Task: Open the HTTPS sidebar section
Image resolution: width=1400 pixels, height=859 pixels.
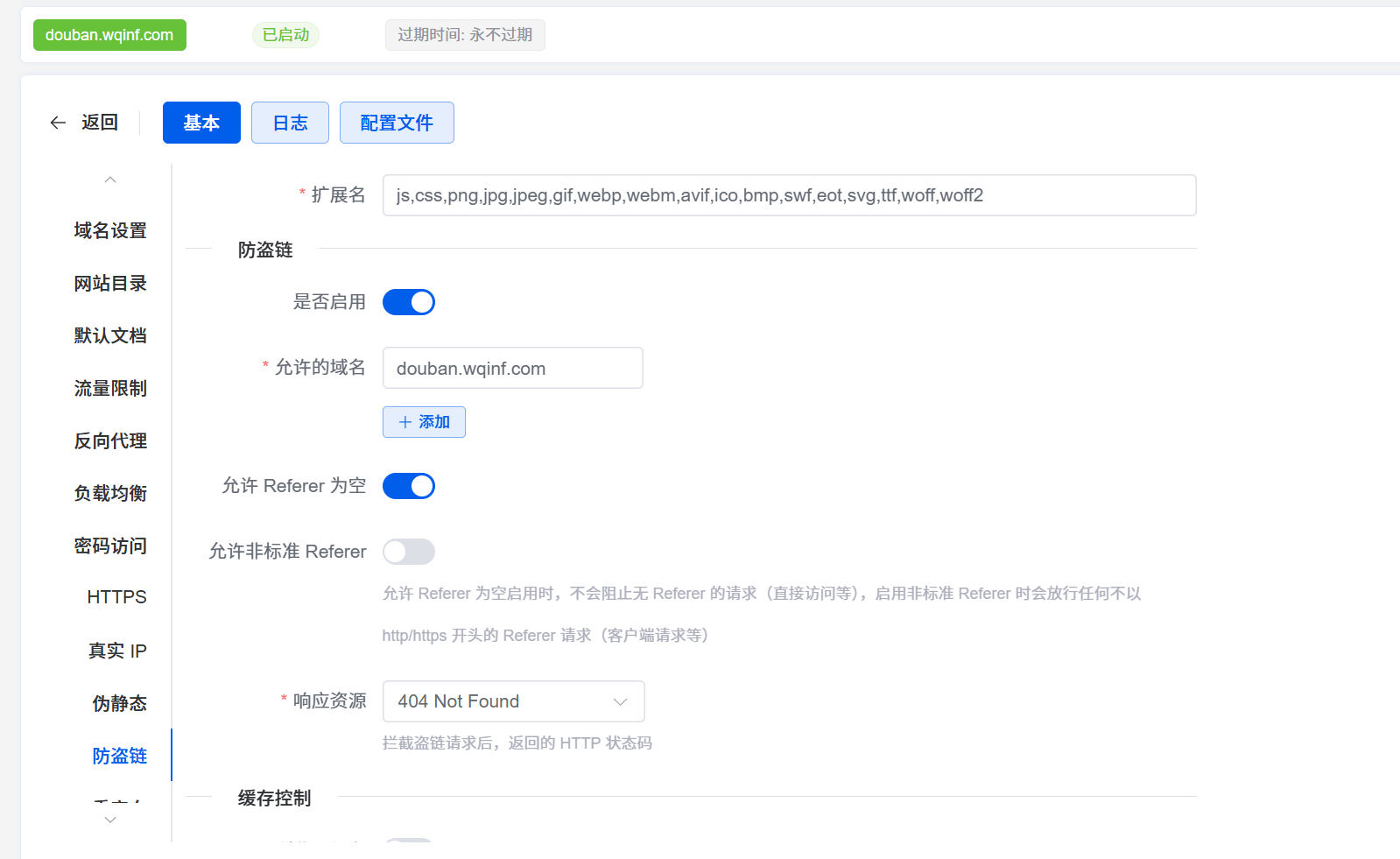Action: point(116,597)
